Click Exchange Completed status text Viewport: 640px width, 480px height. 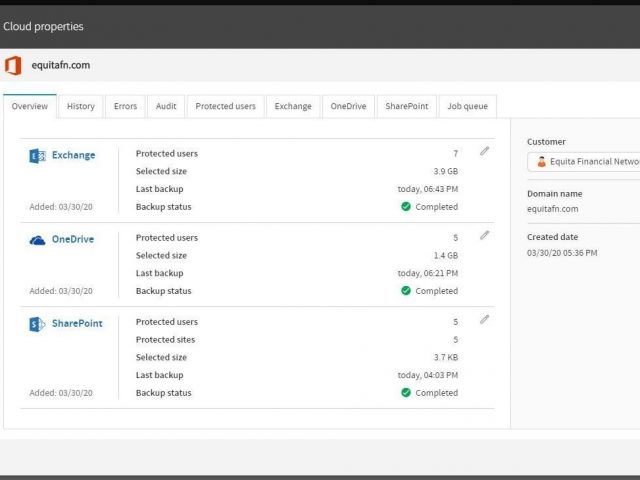click(x=437, y=207)
